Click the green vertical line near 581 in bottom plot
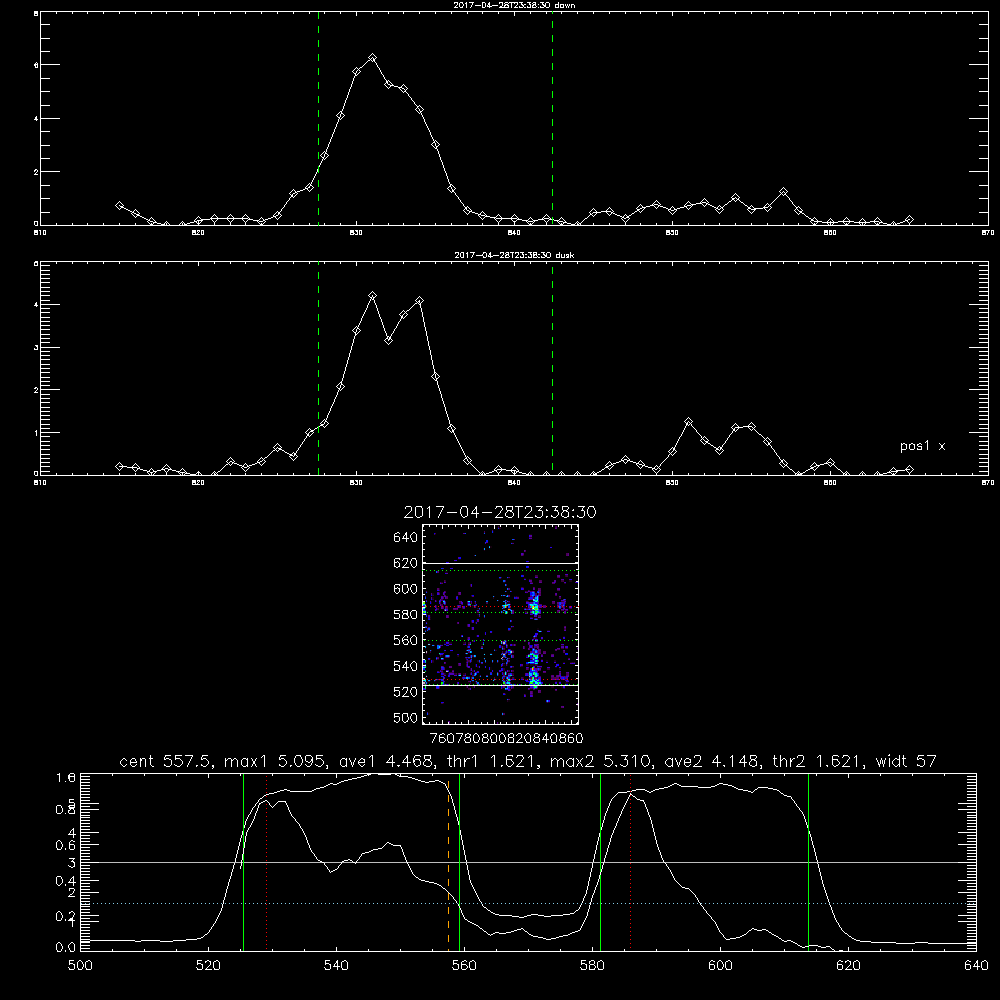 (x=600, y=862)
